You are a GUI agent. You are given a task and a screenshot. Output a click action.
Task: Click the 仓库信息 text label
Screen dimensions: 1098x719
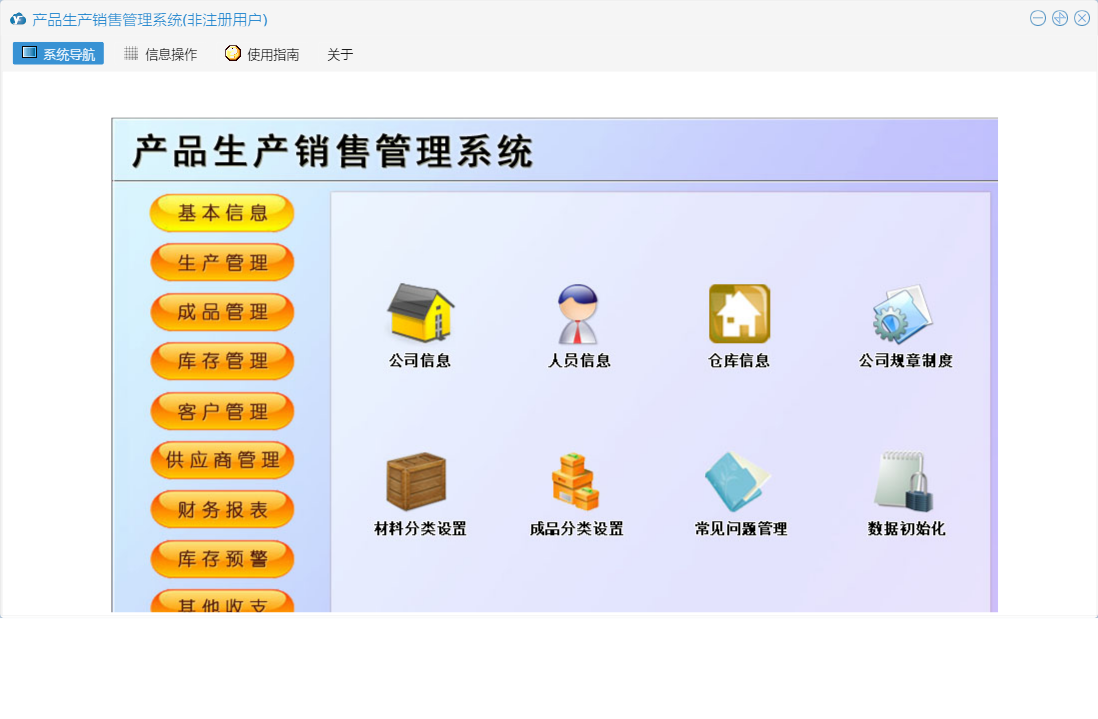739,361
